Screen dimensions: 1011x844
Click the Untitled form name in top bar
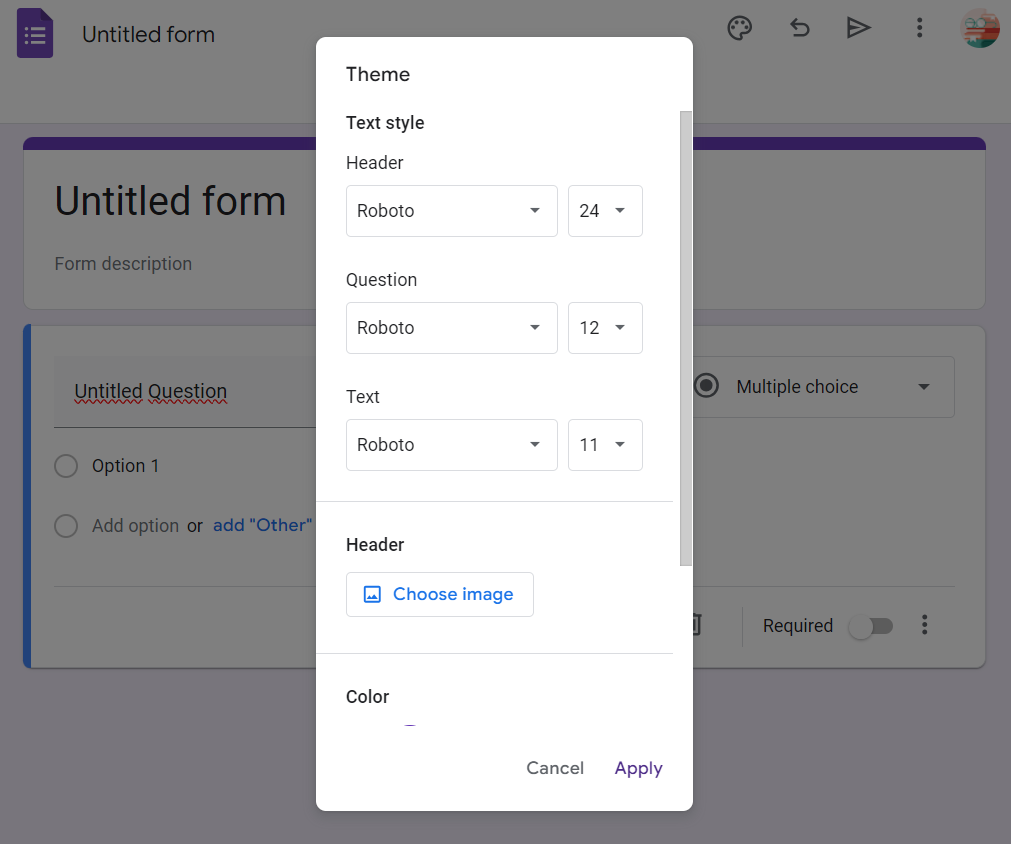pos(148,34)
